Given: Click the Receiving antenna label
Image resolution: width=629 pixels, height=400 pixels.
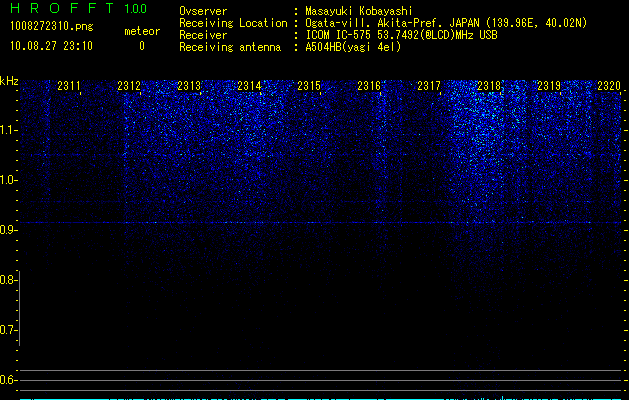Looking at the screenshot, I should point(230,47).
